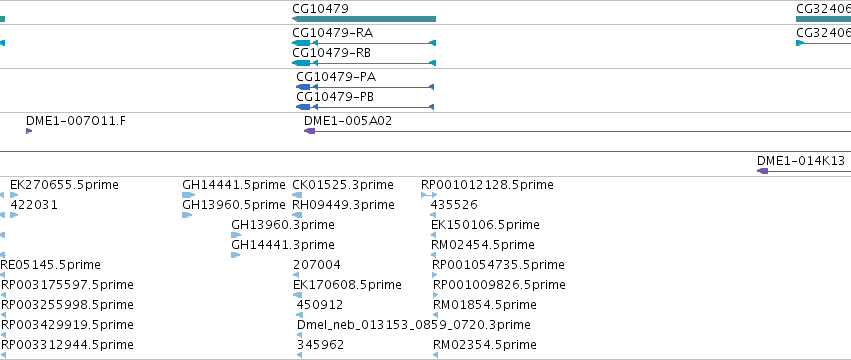Click the 422031 feature label
The width and height of the screenshot is (851, 360).
(34, 205)
